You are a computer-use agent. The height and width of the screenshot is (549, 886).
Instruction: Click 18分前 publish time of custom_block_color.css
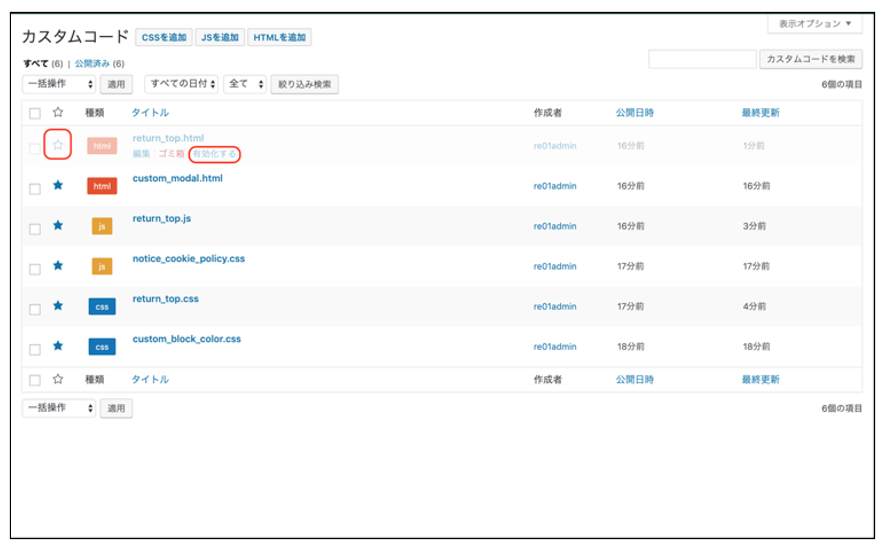click(631, 346)
